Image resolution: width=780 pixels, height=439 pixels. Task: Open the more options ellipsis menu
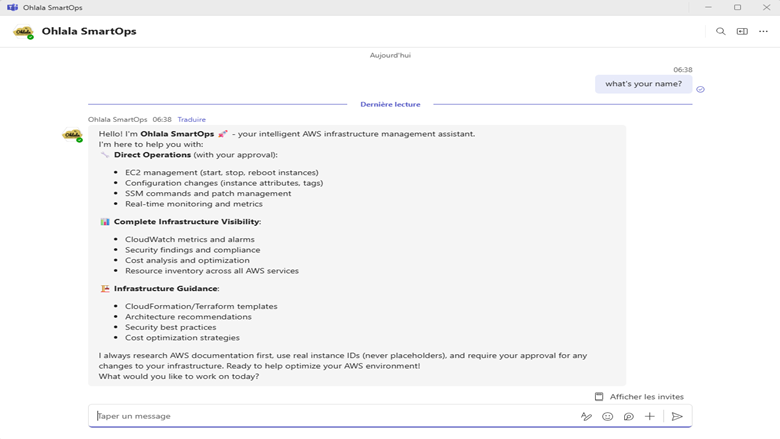[764, 31]
